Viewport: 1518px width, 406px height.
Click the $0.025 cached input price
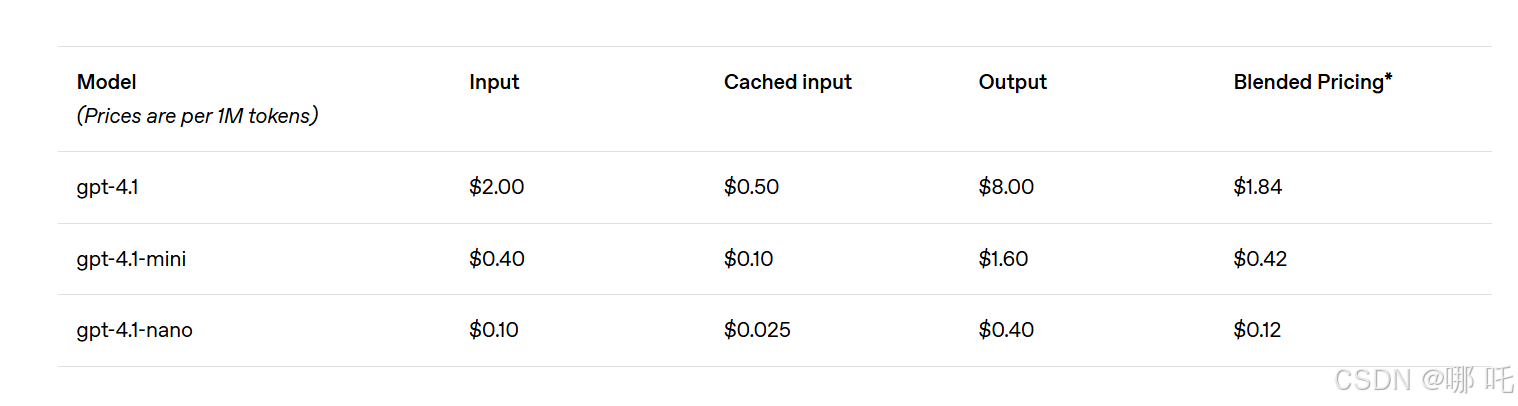[757, 330]
